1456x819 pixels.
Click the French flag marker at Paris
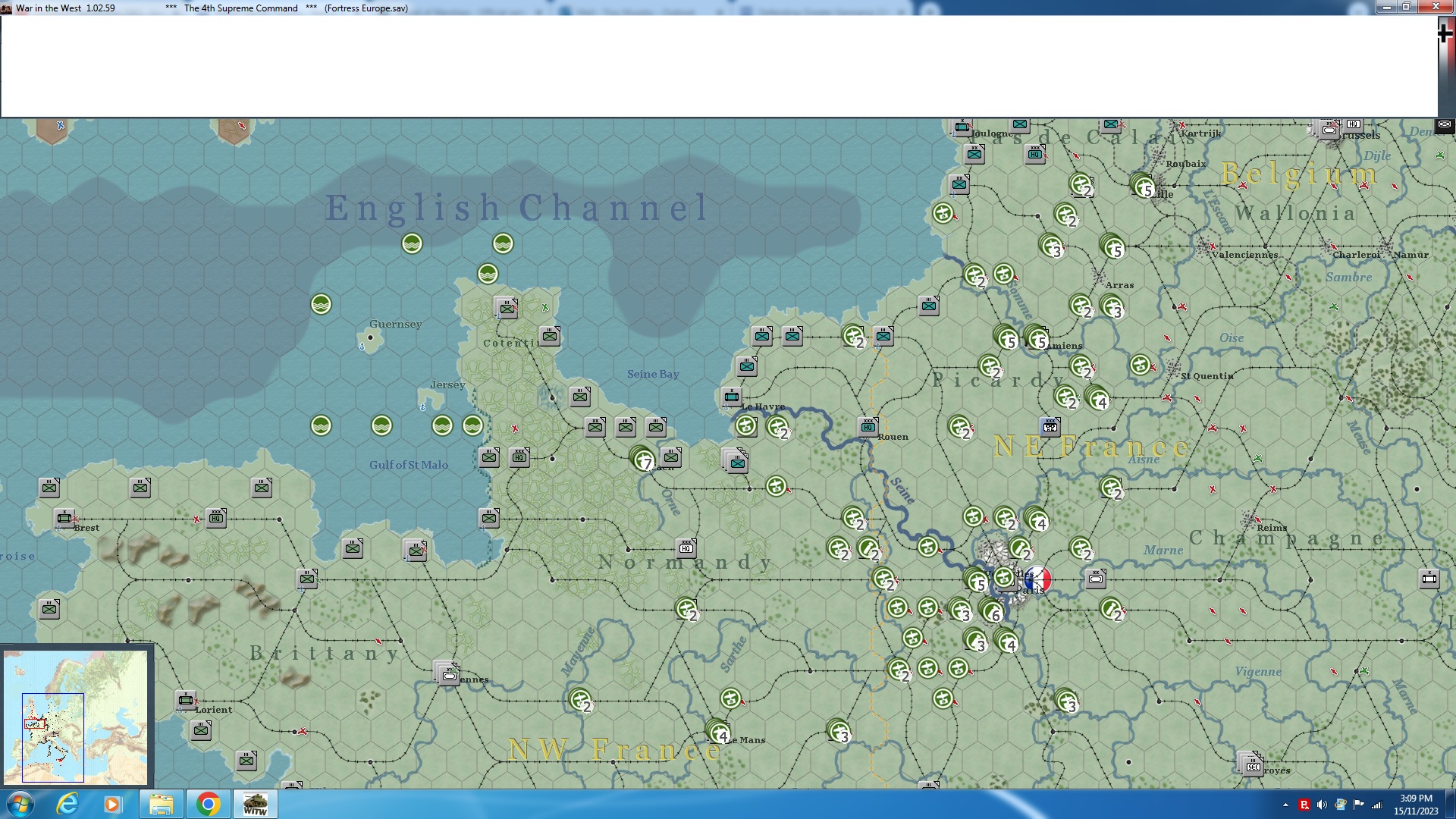point(1037,580)
